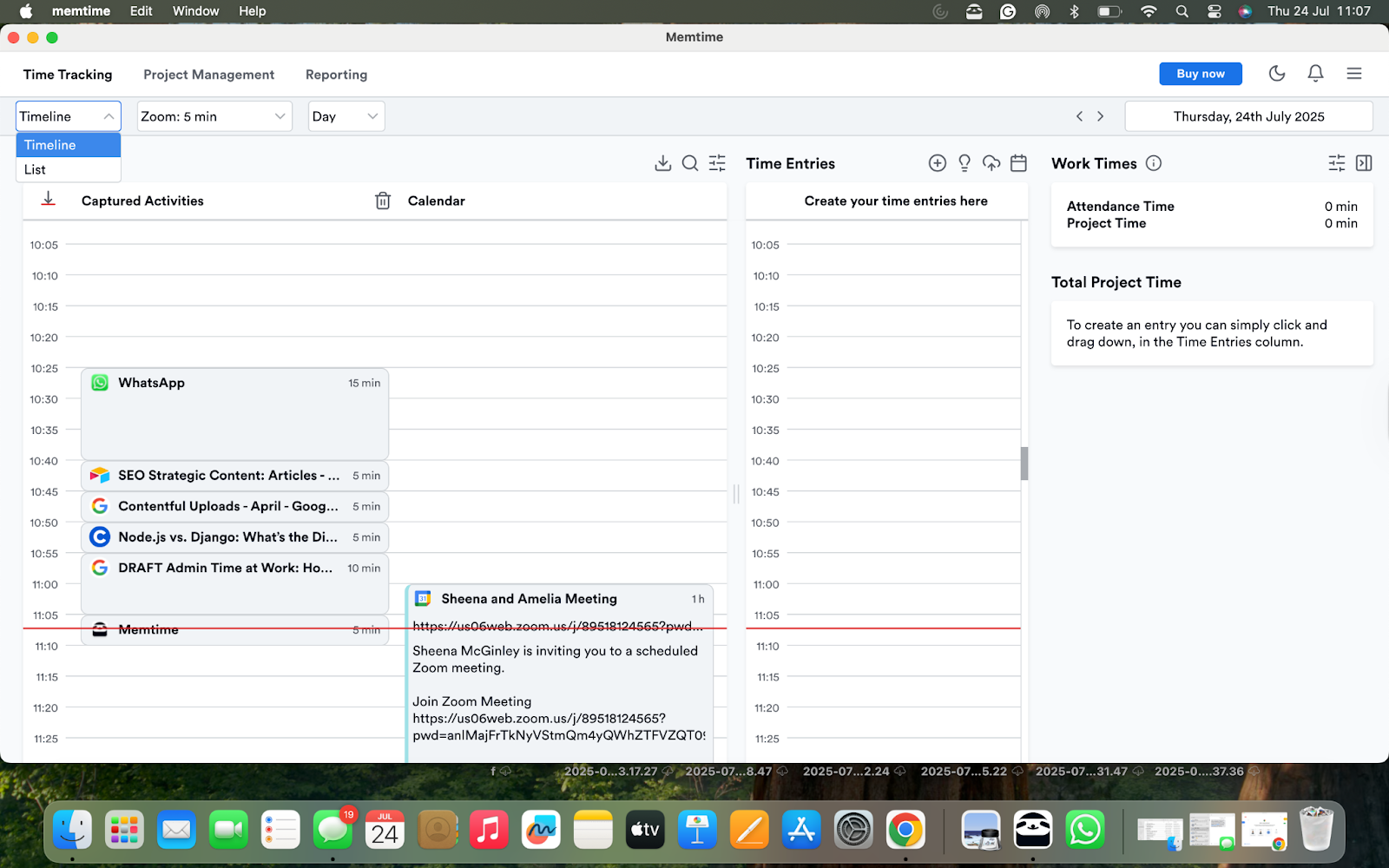
Task: Open the notifications bell icon
Action: coord(1316,74)
